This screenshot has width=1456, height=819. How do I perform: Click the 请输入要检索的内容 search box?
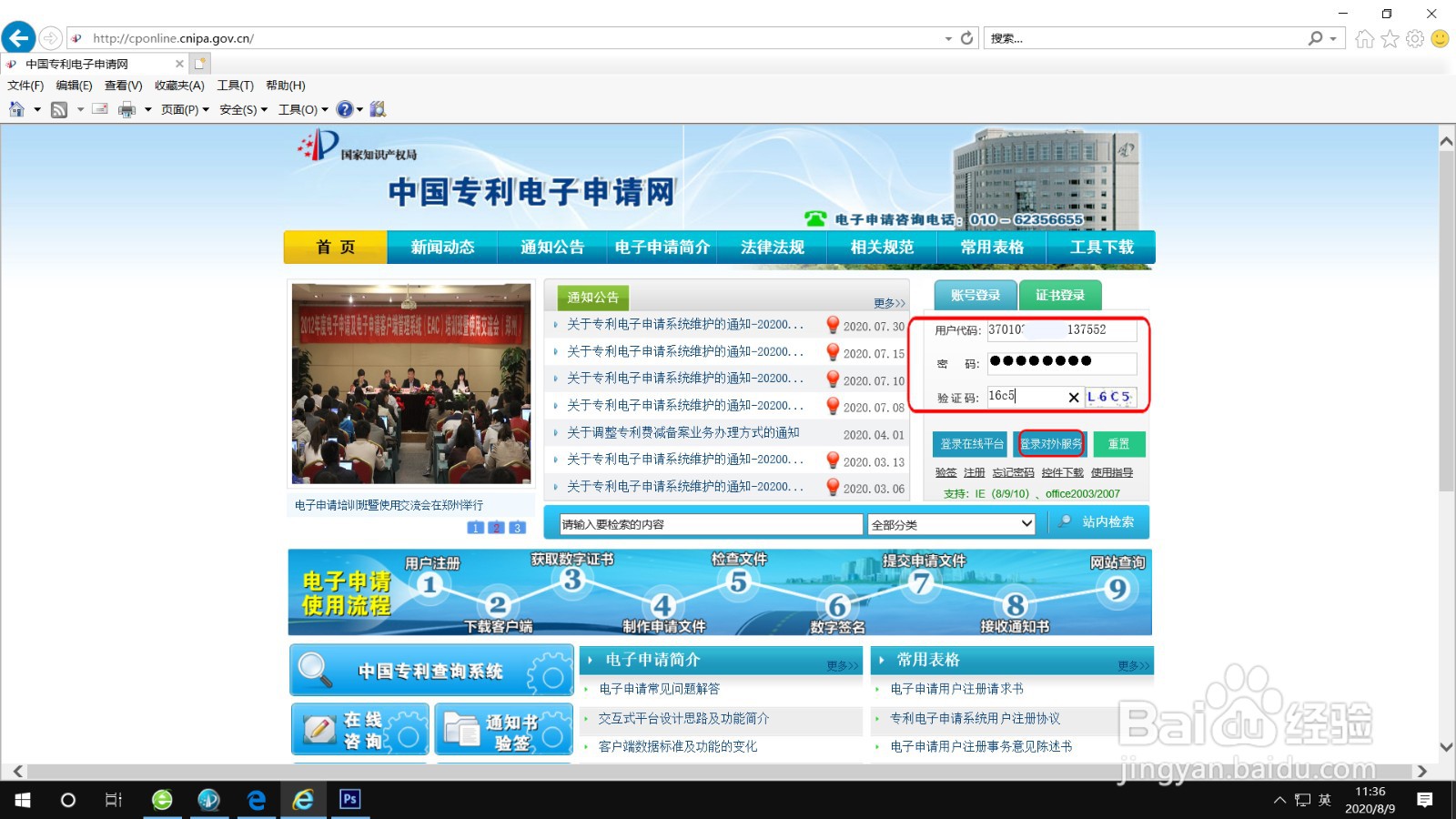tap(711, 524)
